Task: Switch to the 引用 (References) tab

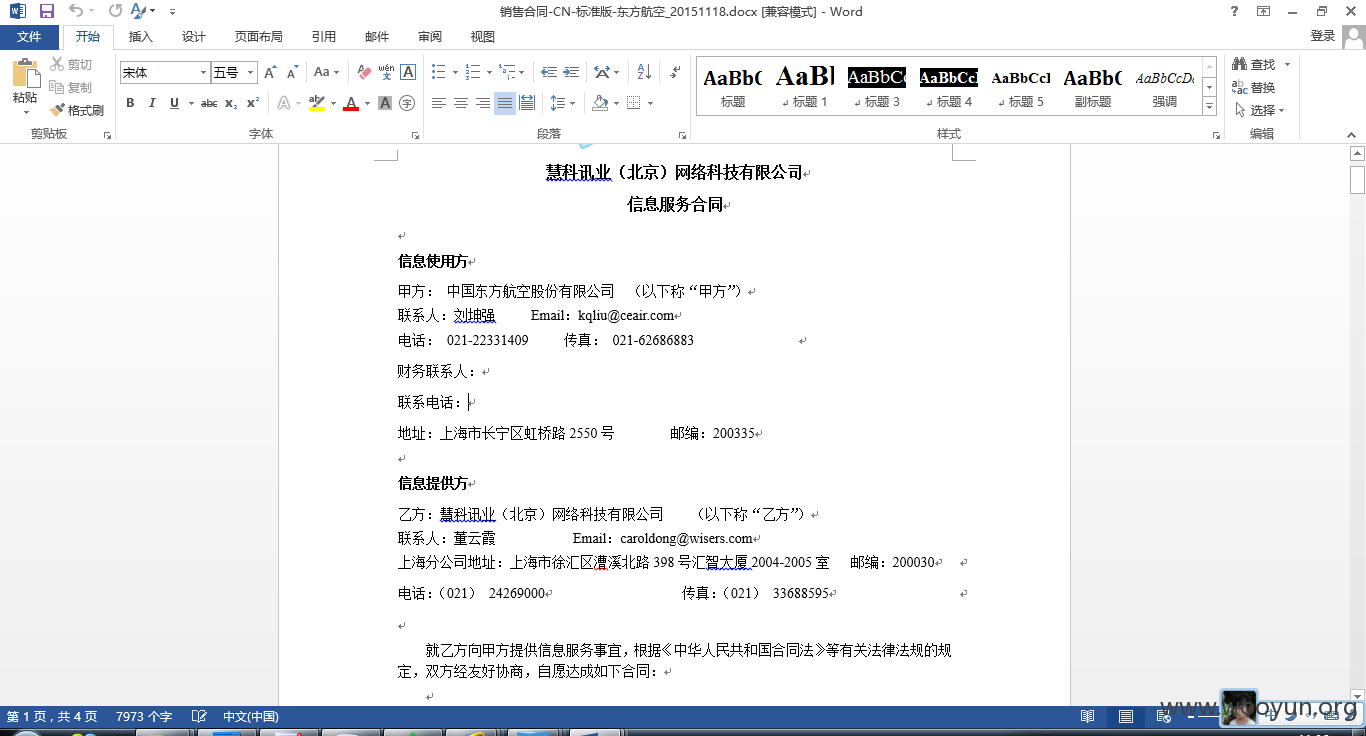Action: pos(324,36)
